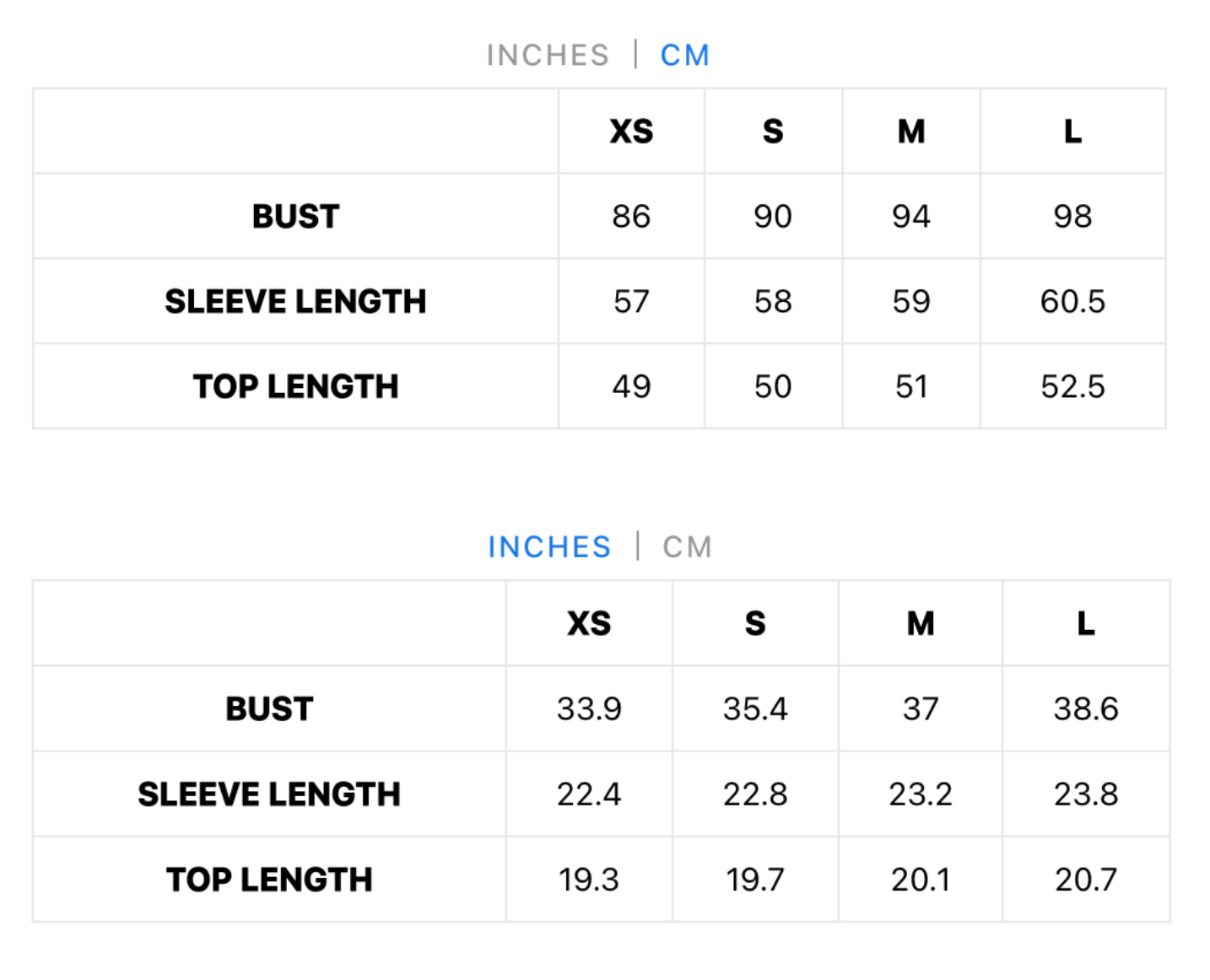
Task: Click M column header in centimeter table
Action: pyautogui.click(x=911, y=132)
